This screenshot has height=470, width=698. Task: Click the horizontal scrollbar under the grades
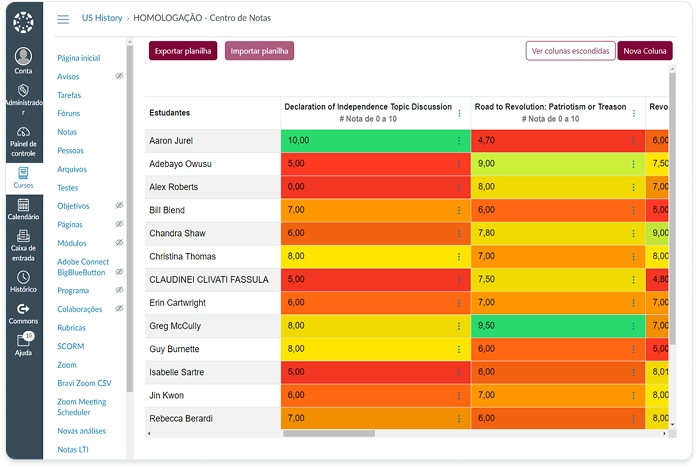pyautogui.click(x=329, y=433)
